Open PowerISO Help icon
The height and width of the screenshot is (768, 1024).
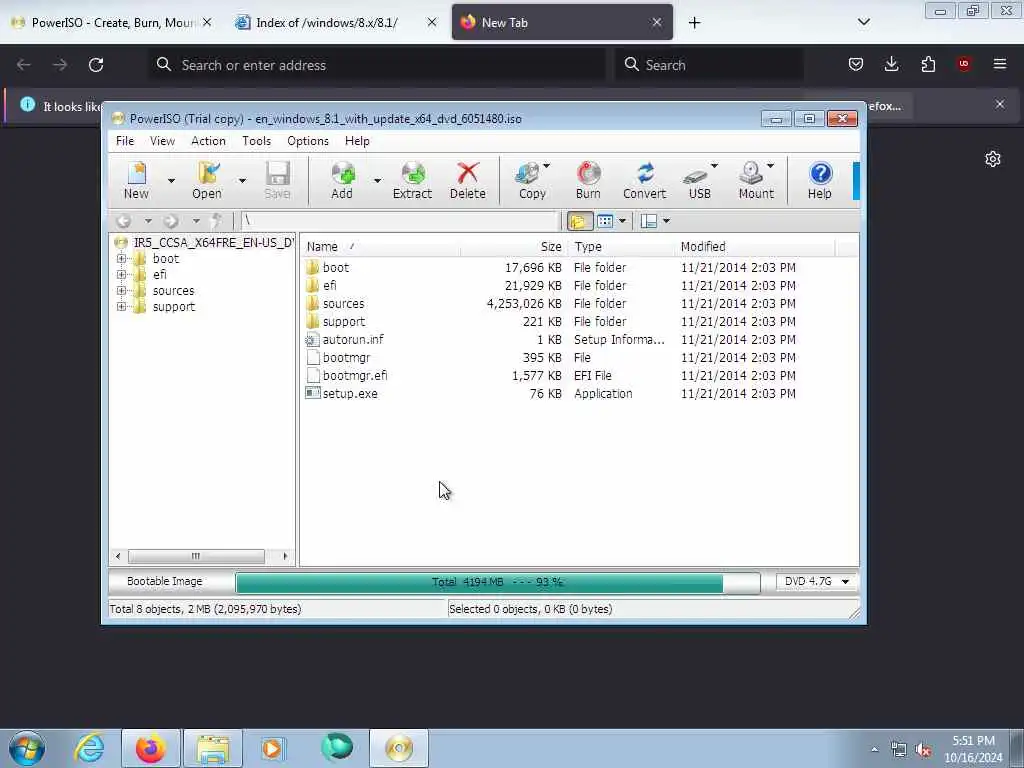[x=820, y=180]
